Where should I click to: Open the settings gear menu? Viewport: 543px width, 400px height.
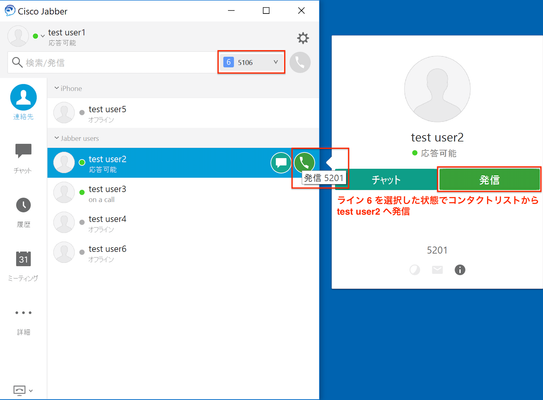tap(303, 38)
